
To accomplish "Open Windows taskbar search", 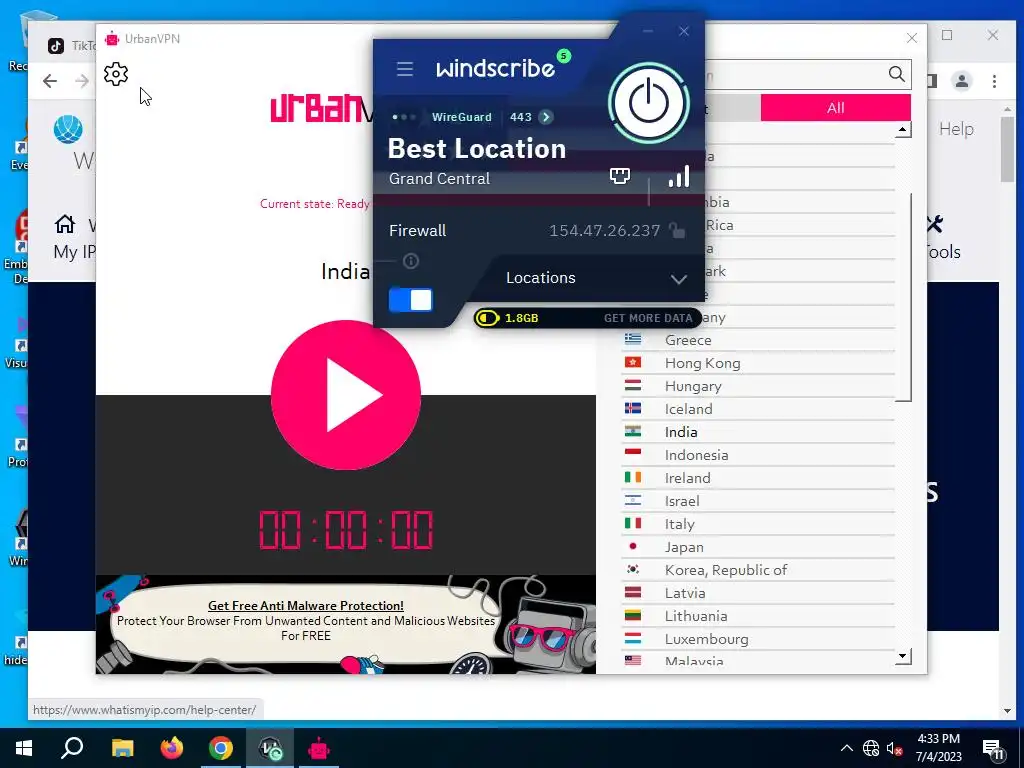I will point(72,748).
